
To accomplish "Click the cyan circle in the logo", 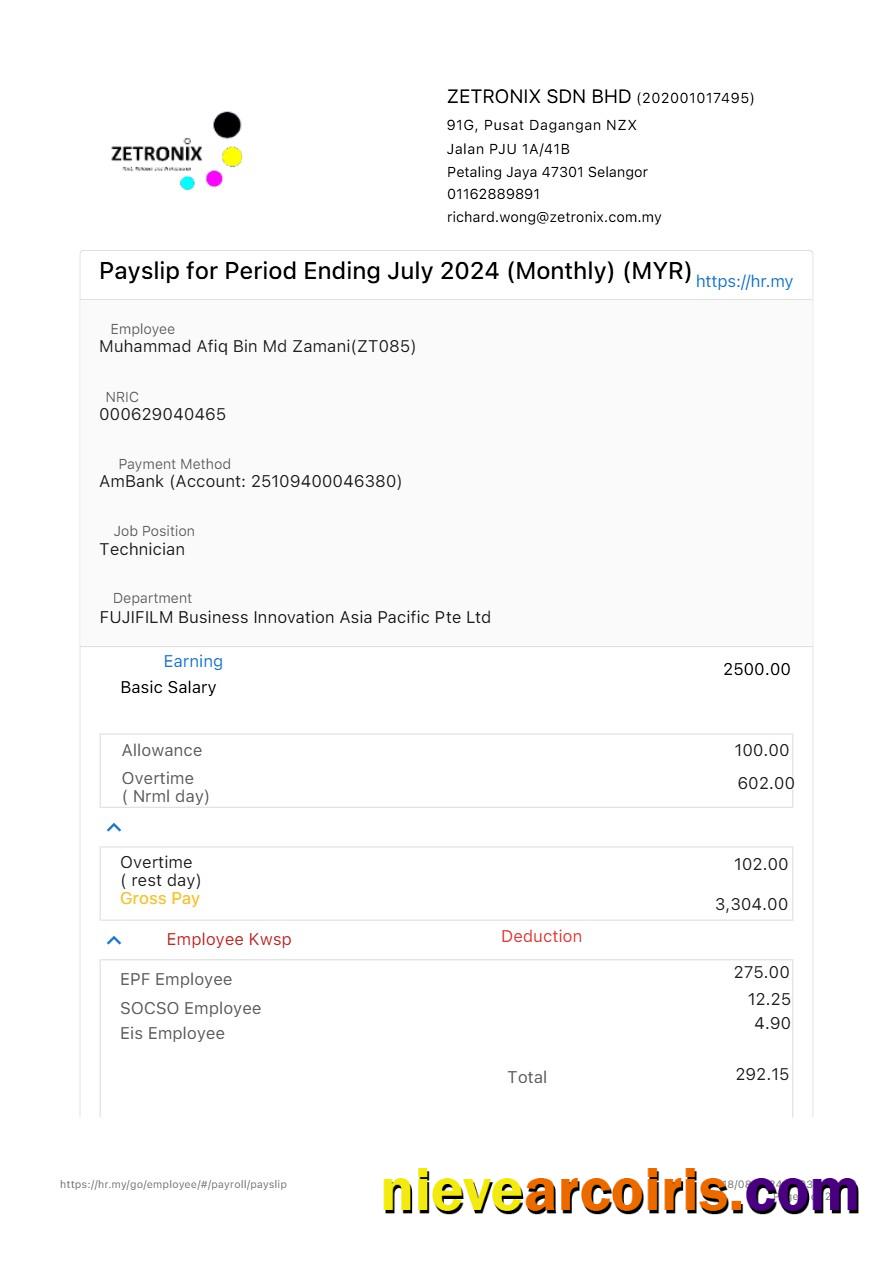I will 187,183.
